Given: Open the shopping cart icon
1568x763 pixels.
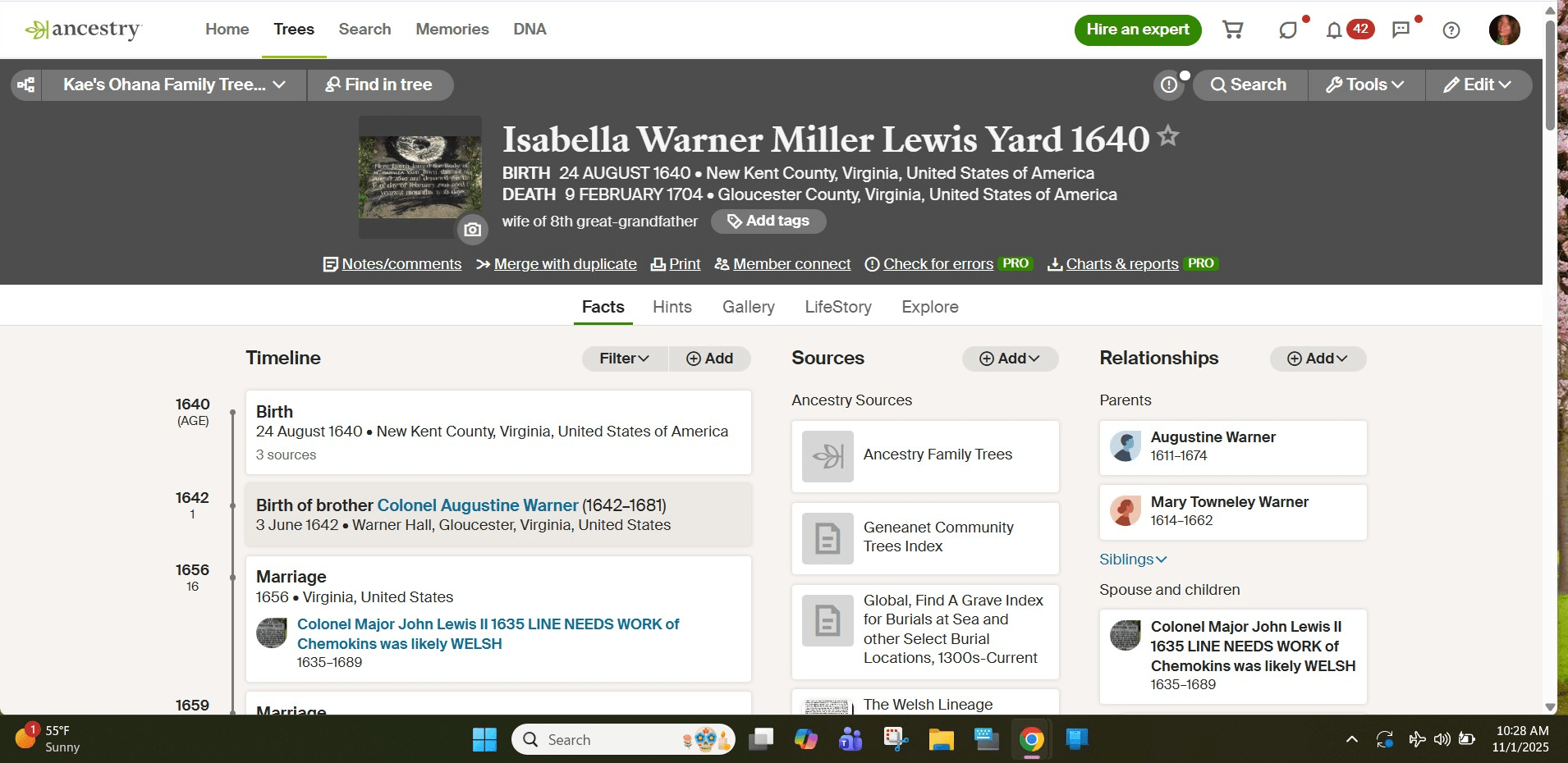Looking at the screenshot, I should click(x=1232, y=30).
